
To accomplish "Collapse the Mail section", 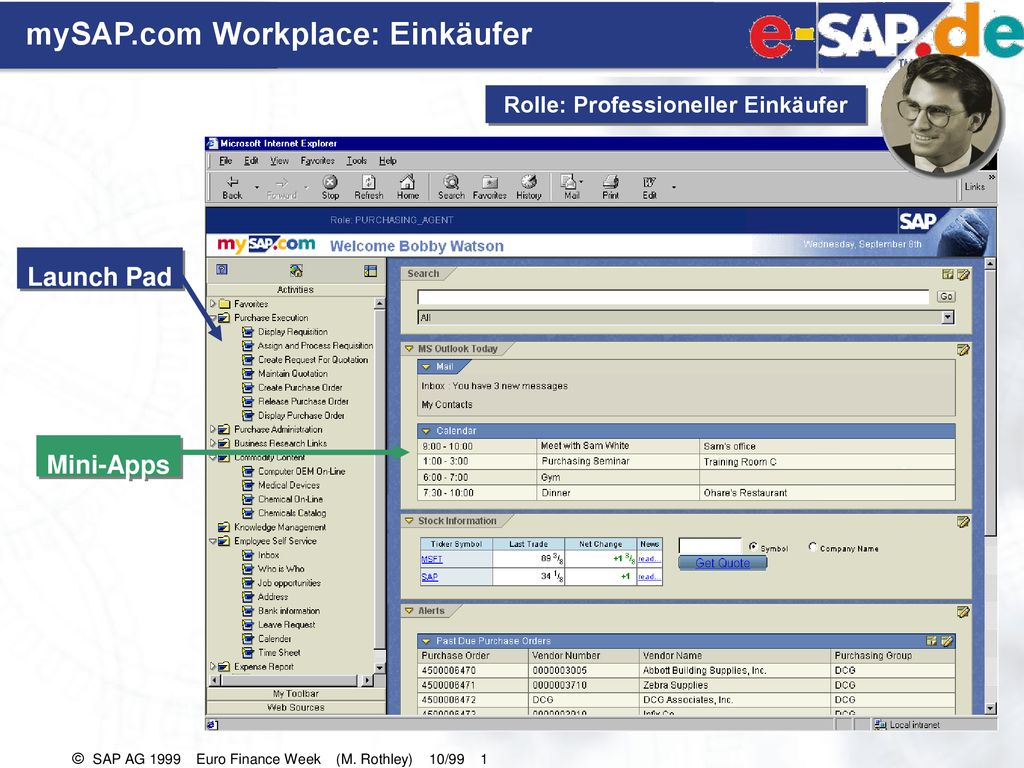I will (426, 367).
